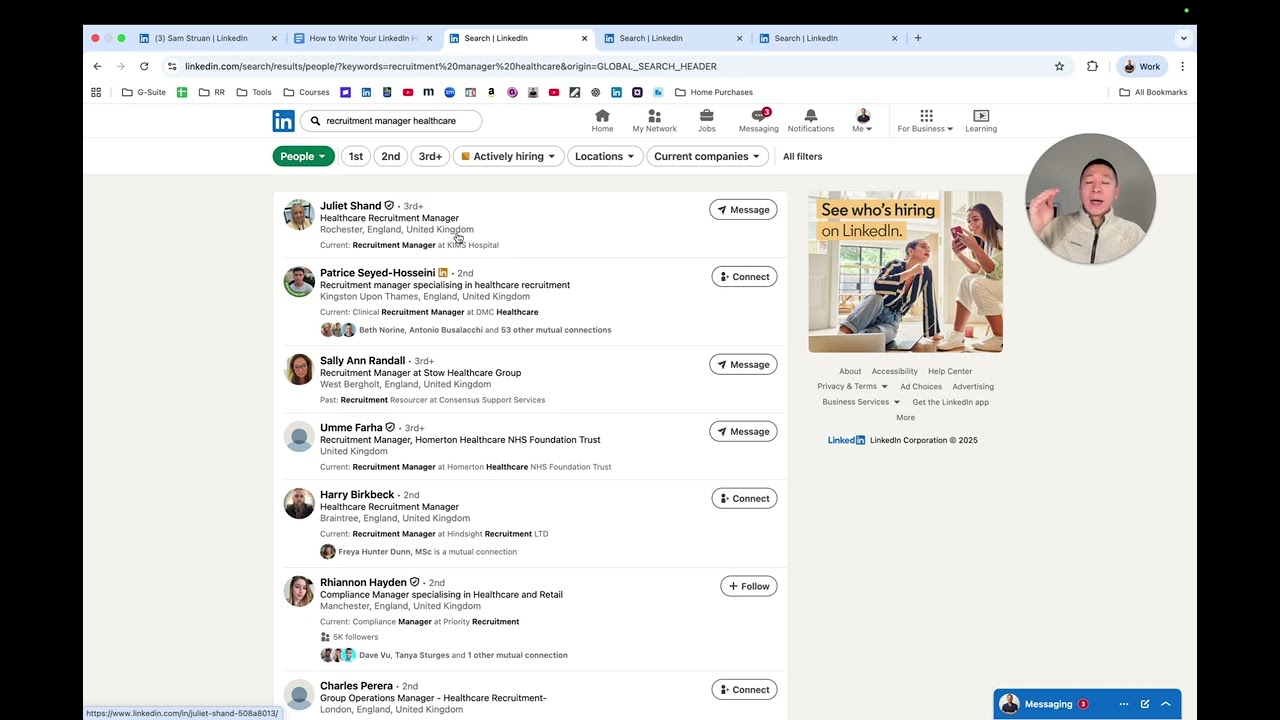
Task: Open the G-Suite bookmarks folder
Action: 144,92
